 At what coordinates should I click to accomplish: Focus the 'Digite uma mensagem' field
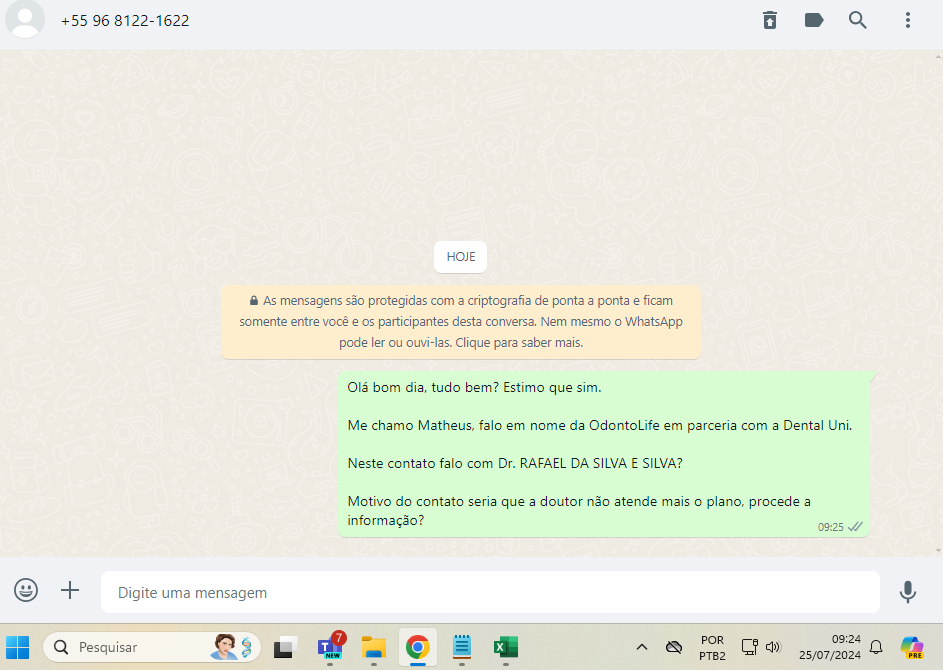point(490,592)
